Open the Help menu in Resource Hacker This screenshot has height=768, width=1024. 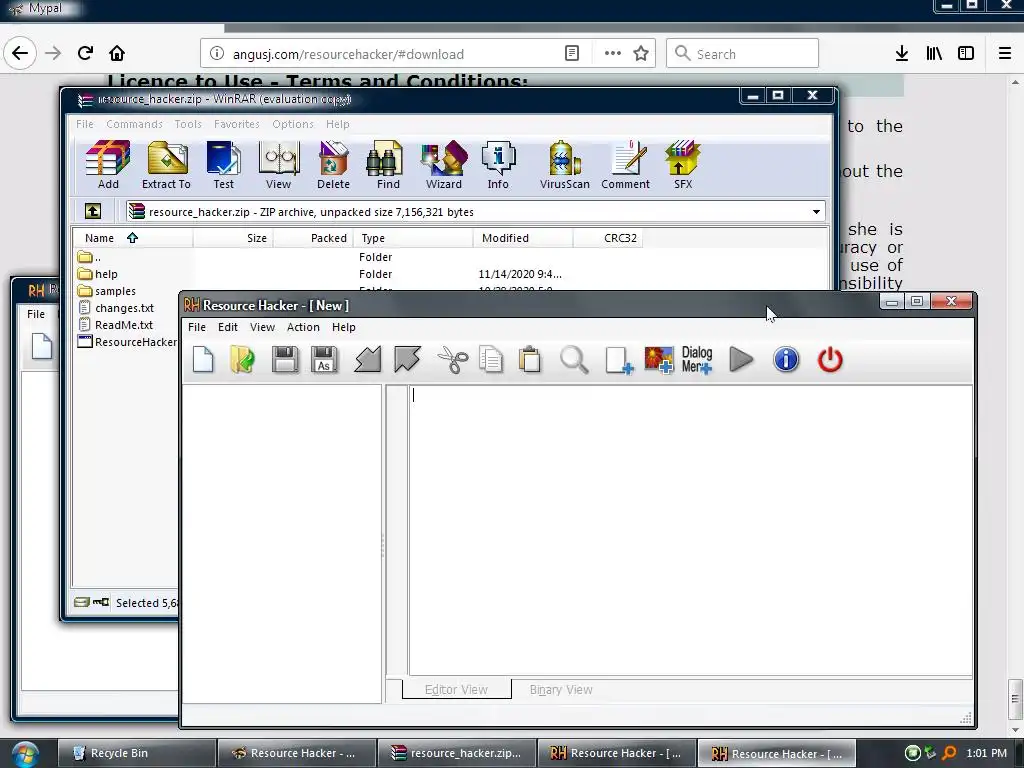pos(344,327)
